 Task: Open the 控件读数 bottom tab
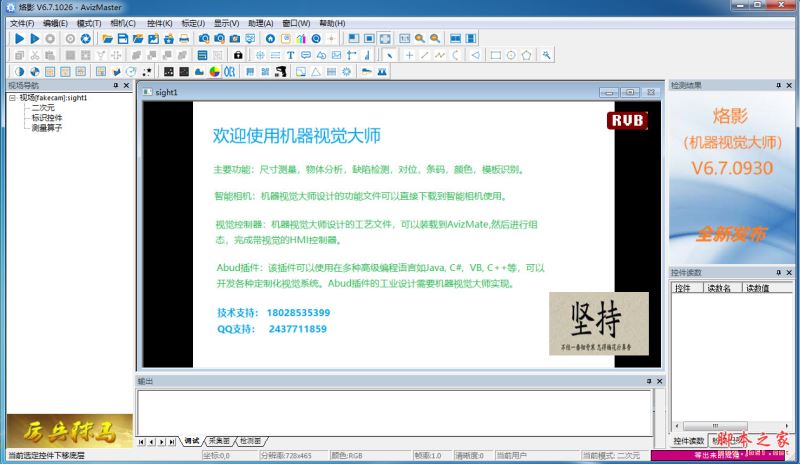tap(688, 441)
